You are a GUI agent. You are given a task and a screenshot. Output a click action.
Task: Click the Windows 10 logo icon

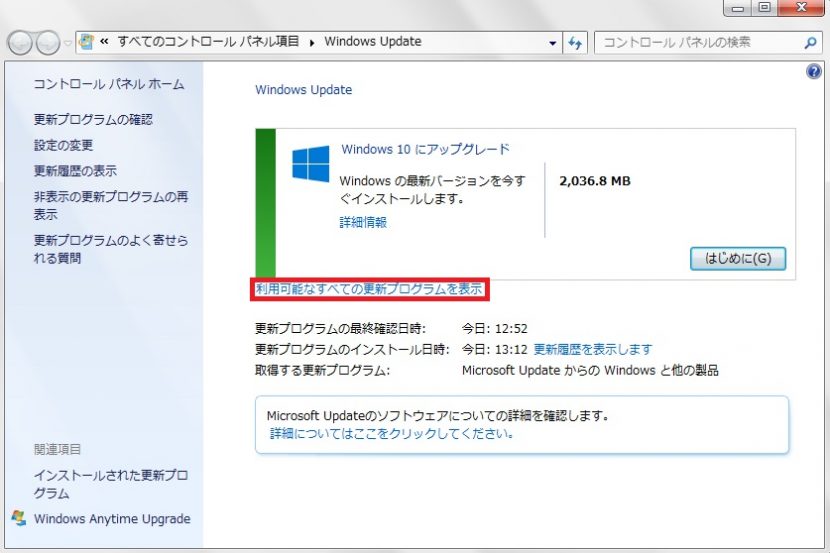[310, 164]
